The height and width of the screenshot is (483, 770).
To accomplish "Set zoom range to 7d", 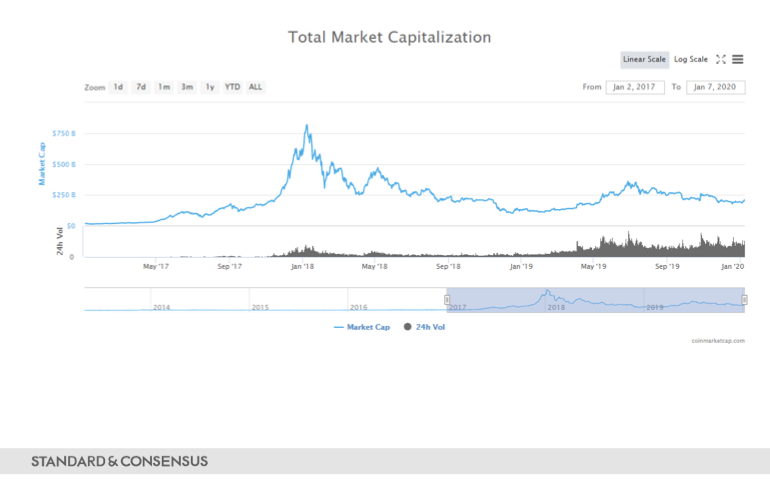I will (x=141, y=87).
